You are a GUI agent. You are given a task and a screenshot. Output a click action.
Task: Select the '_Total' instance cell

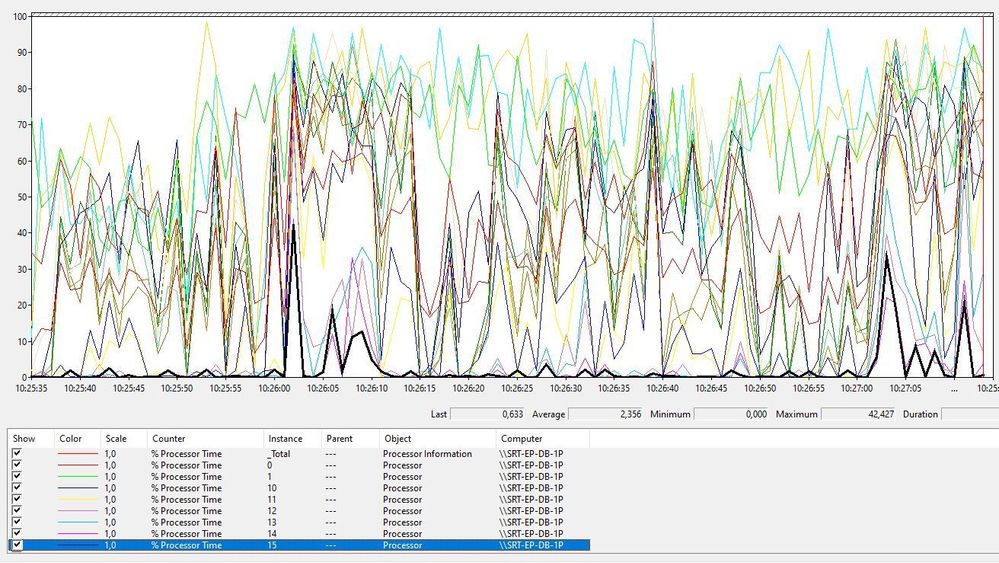tap(279, 453)
